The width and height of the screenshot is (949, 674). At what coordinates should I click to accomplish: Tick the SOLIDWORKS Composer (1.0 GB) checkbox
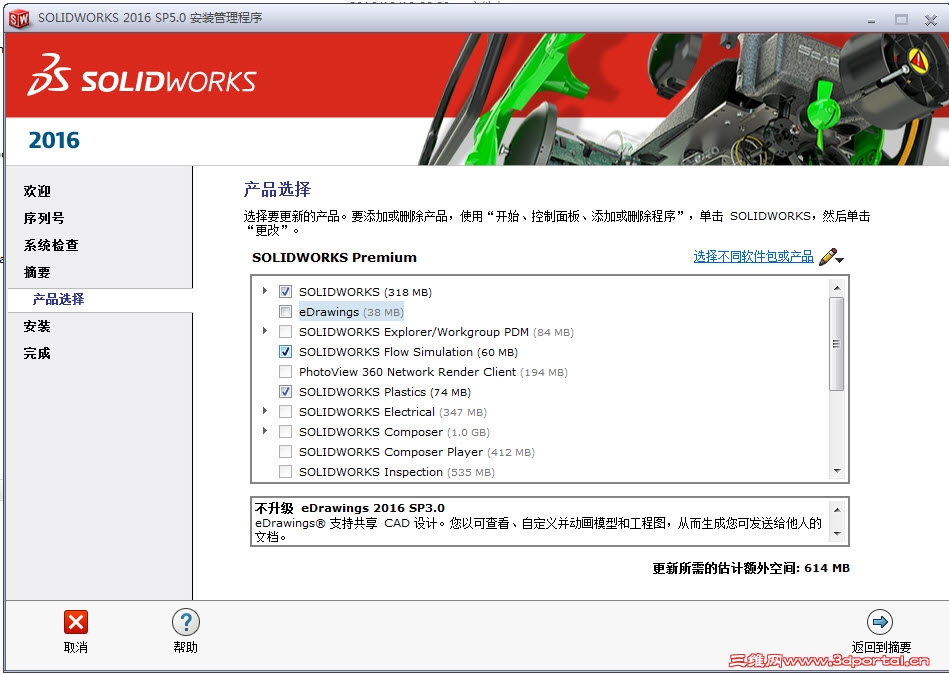click(285, 431)
